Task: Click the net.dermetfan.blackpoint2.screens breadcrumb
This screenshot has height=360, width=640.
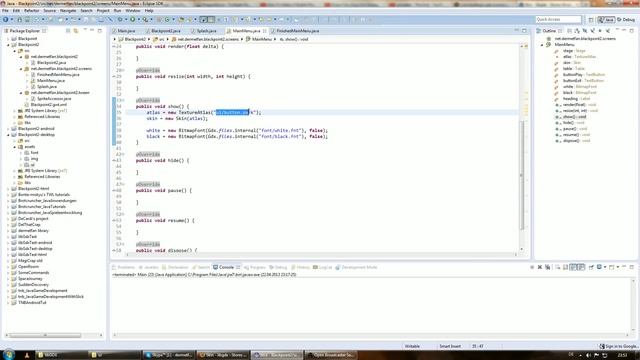Action: click(x=208, y=39)
